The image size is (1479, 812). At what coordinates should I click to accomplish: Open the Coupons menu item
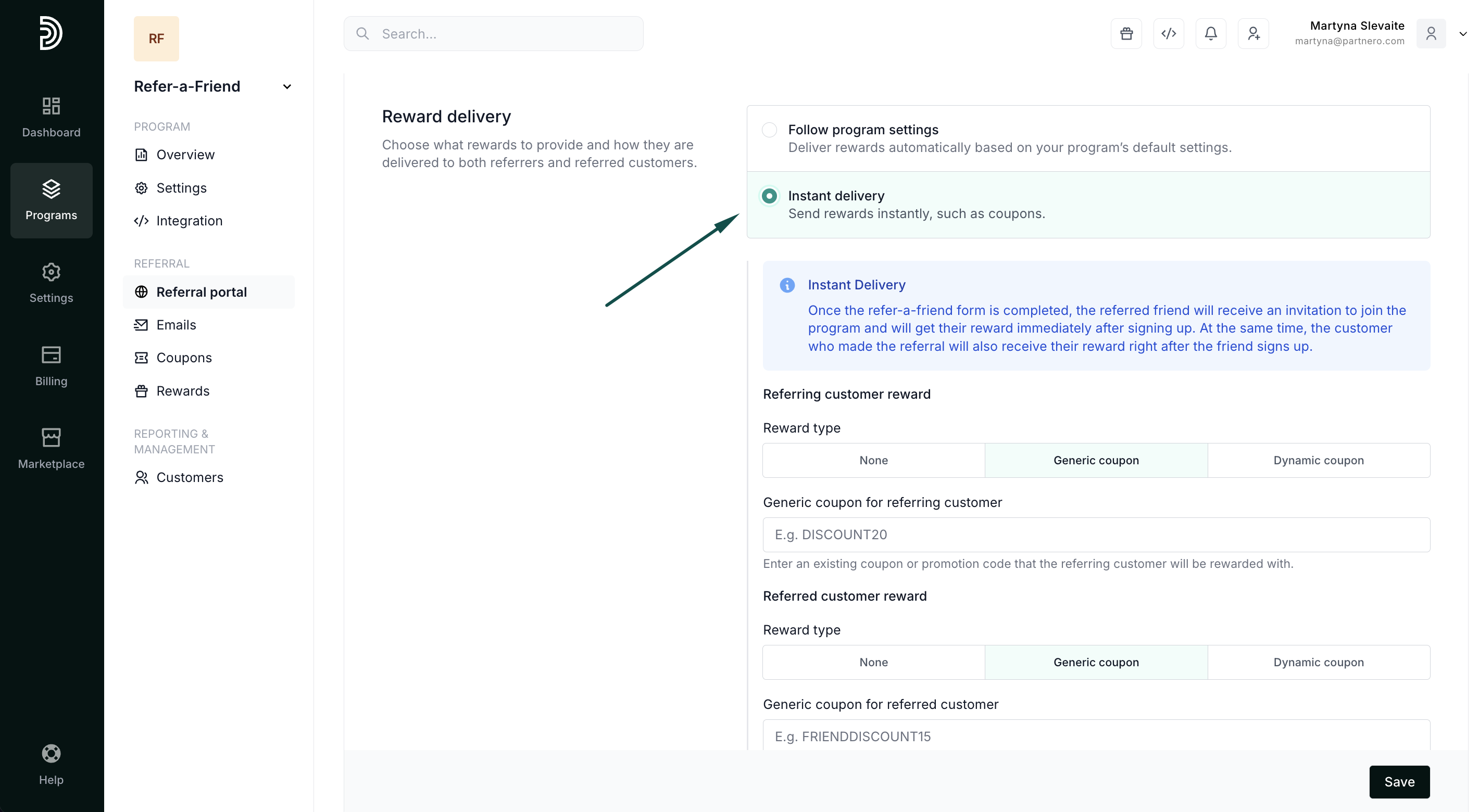pos(184,358)
